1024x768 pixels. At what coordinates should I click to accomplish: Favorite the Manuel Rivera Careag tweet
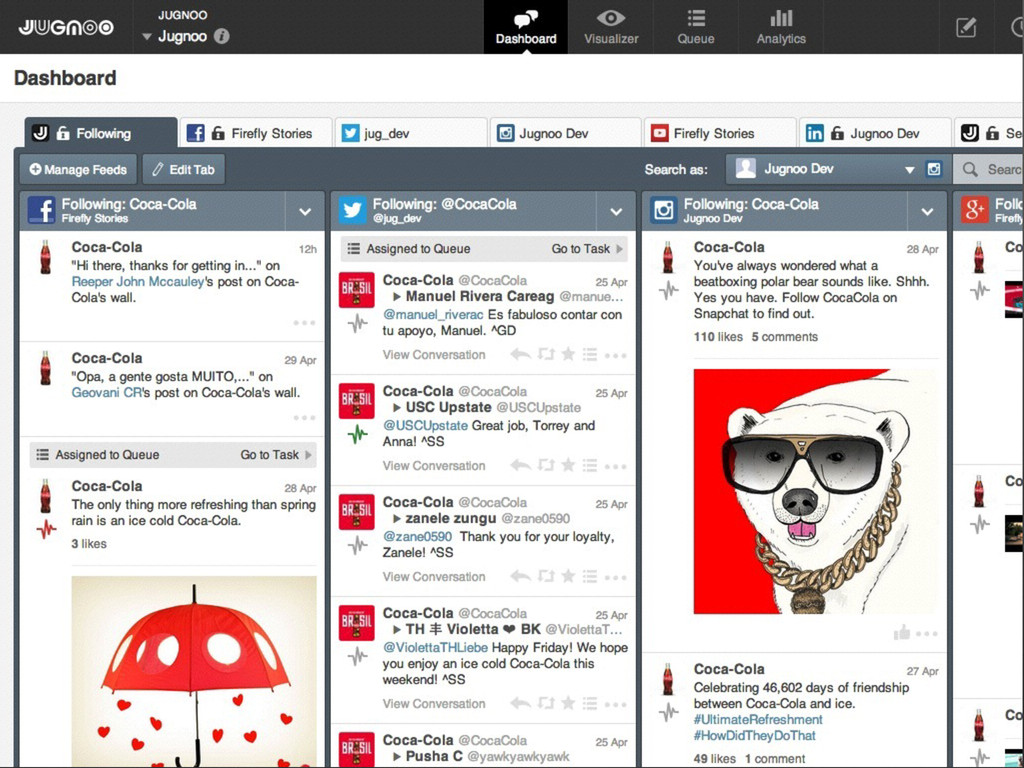click(x=568, y=354)
